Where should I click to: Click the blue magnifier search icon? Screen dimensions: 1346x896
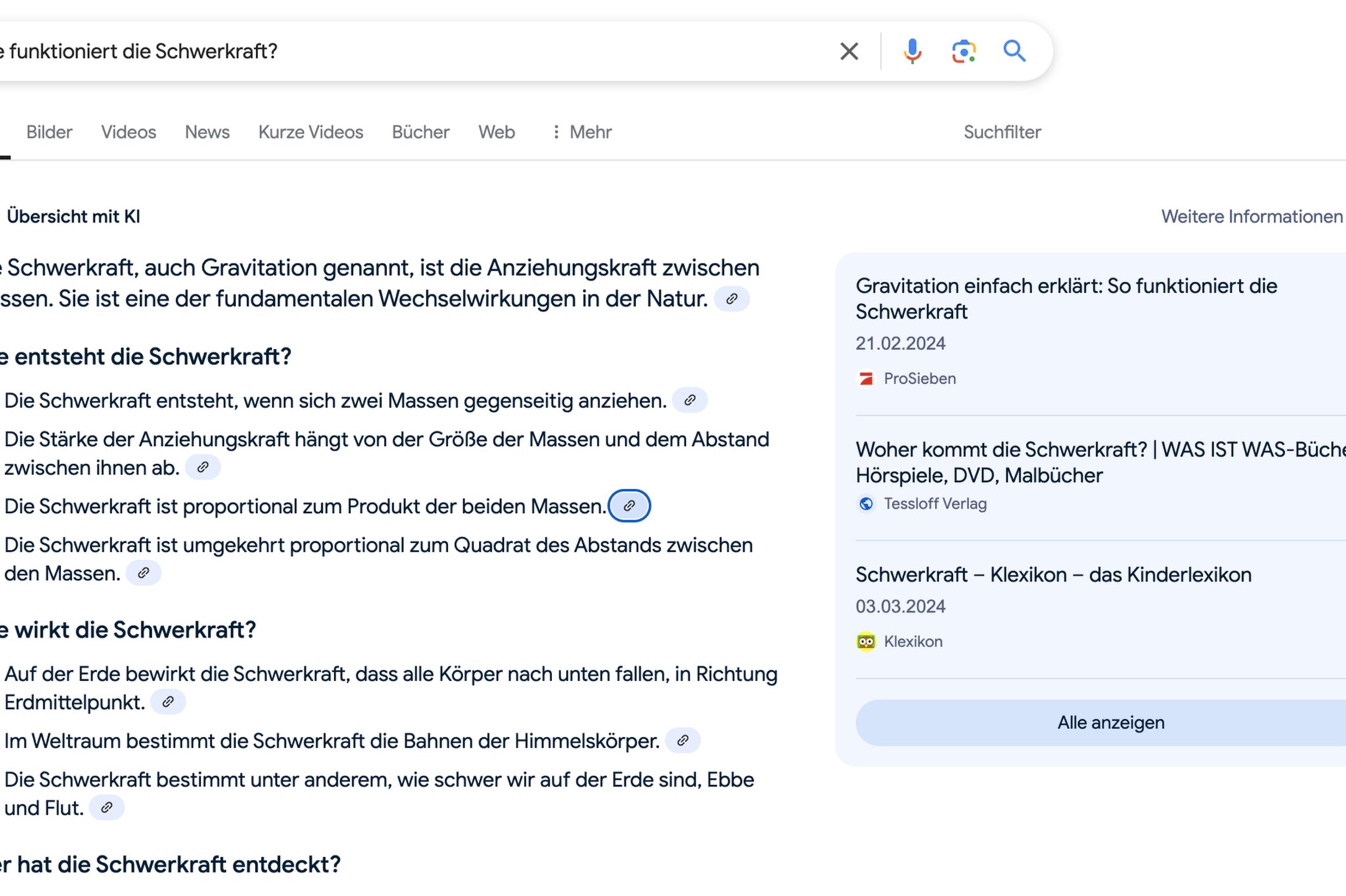click(x=1014, y=51)
